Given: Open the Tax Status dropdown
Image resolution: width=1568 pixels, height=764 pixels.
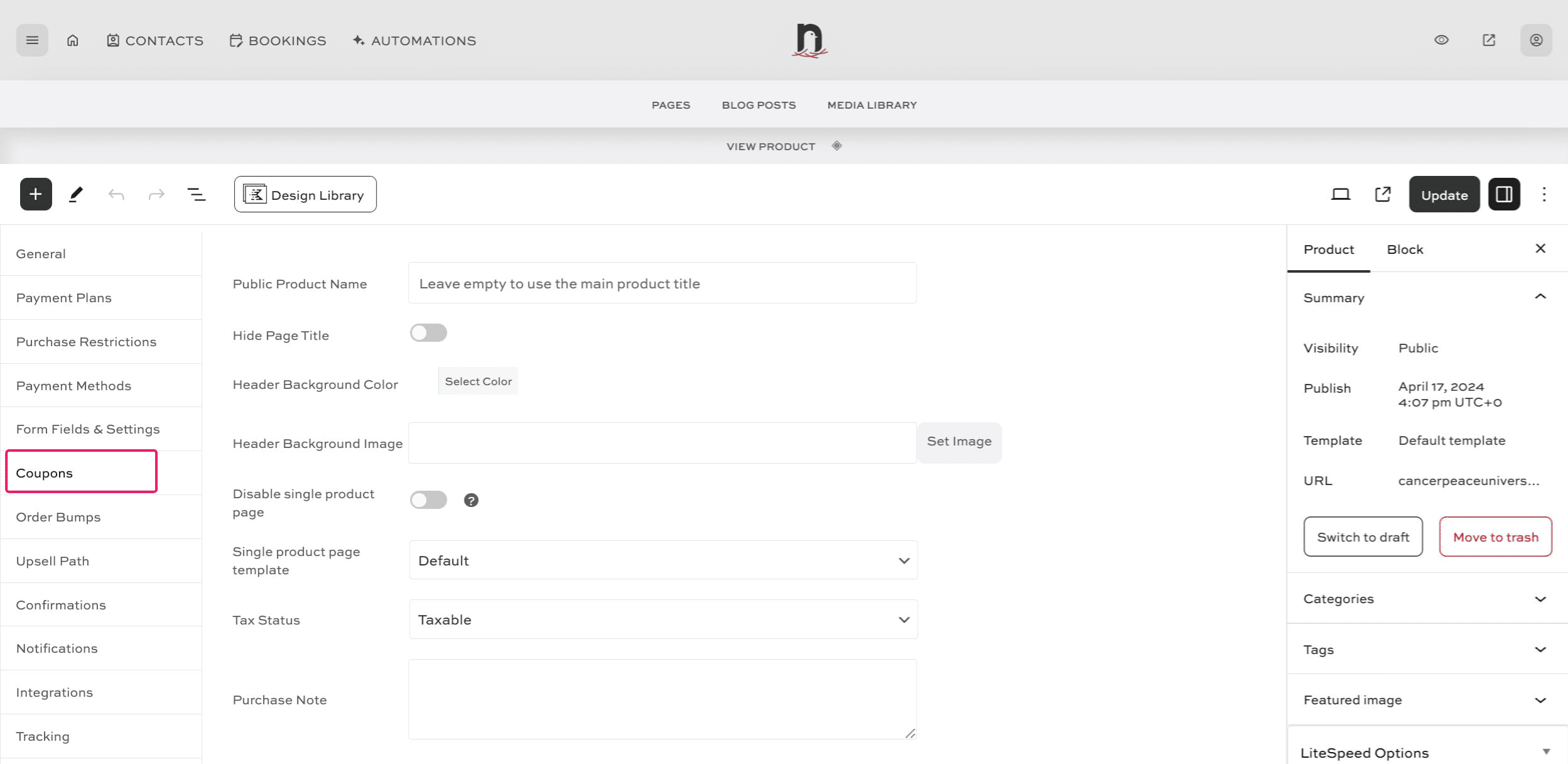Looking at the screenshot, I should click(x=663, y=619).
